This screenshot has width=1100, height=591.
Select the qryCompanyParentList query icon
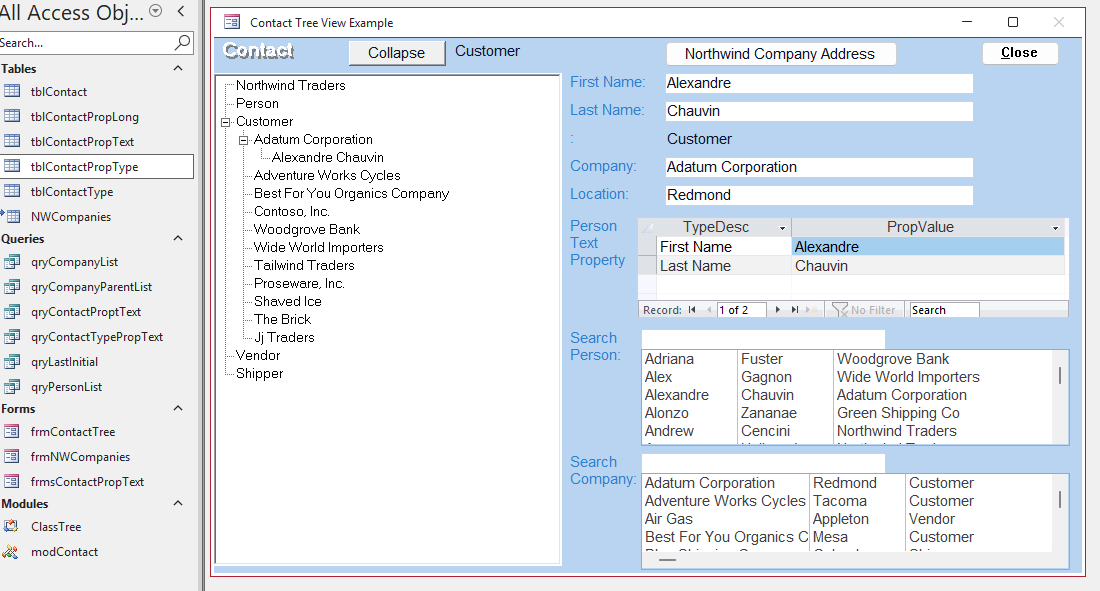pyautogui.click(x=12, y=286)
